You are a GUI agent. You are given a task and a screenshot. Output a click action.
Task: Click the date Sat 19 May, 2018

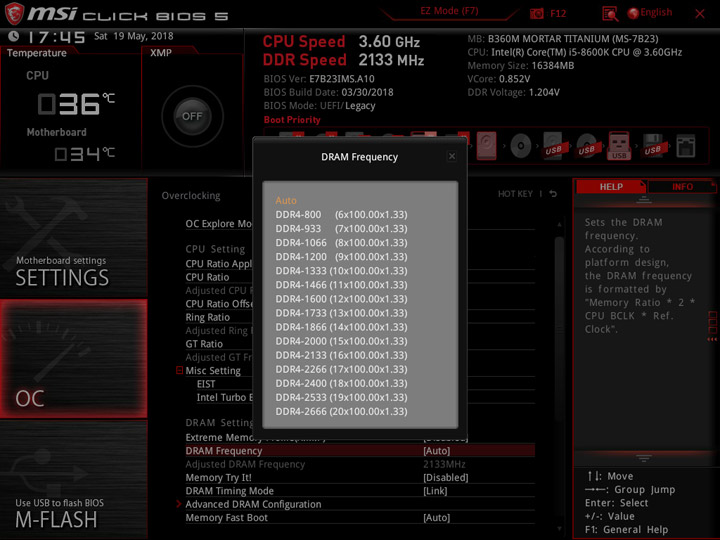(x=134, y=36)
